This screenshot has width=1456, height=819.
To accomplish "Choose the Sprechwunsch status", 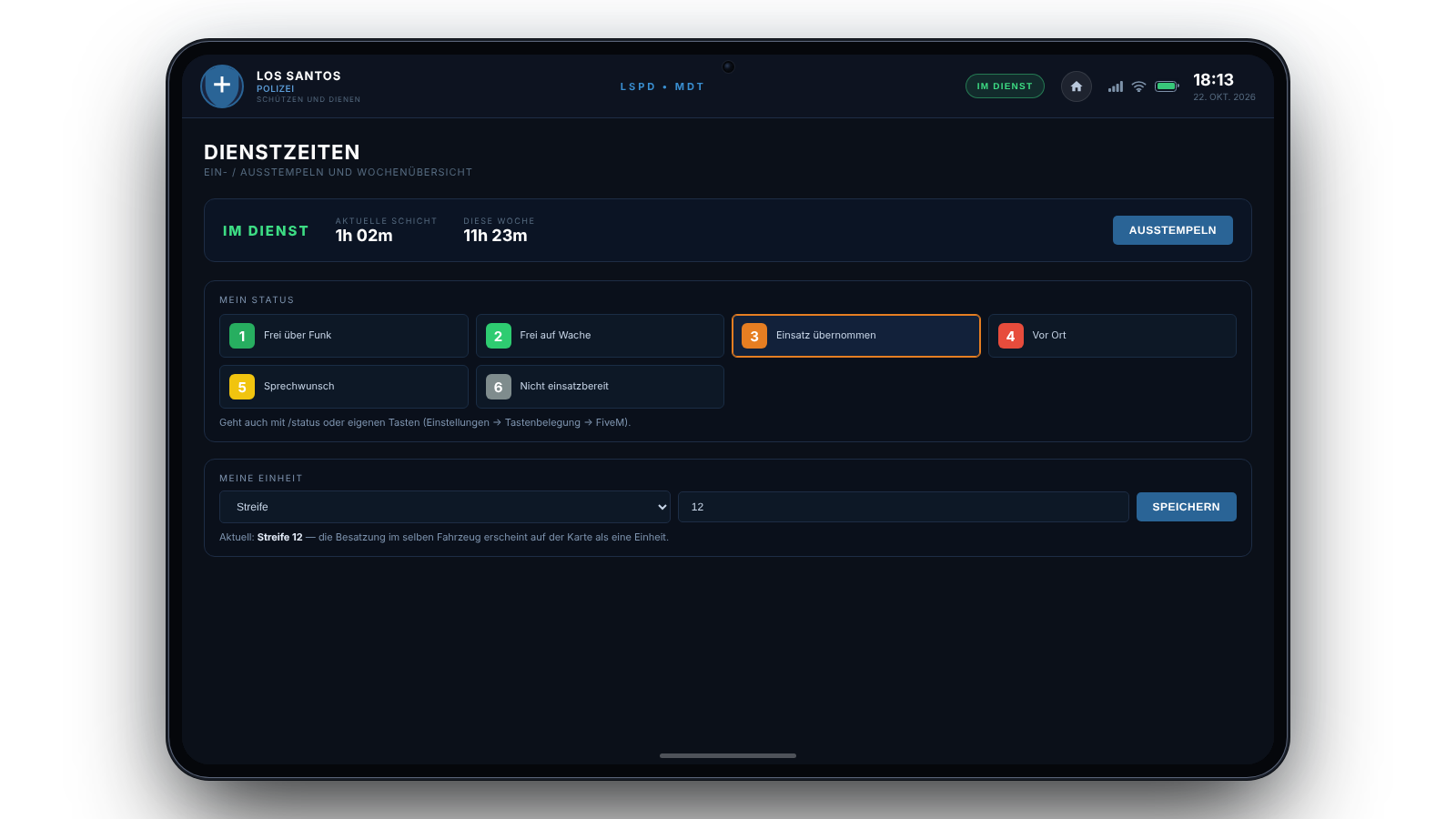I will (344, 387).
